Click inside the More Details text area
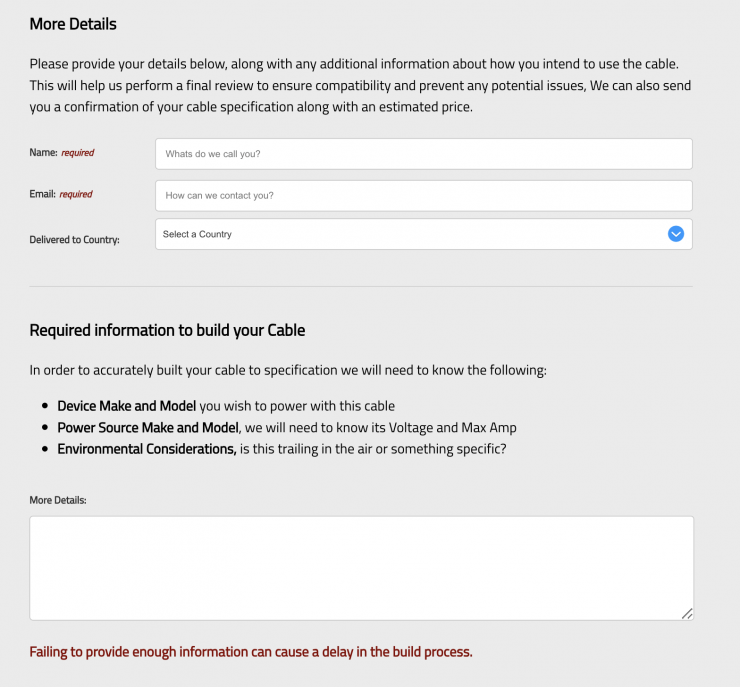Image resolution: width=740 pixels, height=687 pixels. point(362,568)
